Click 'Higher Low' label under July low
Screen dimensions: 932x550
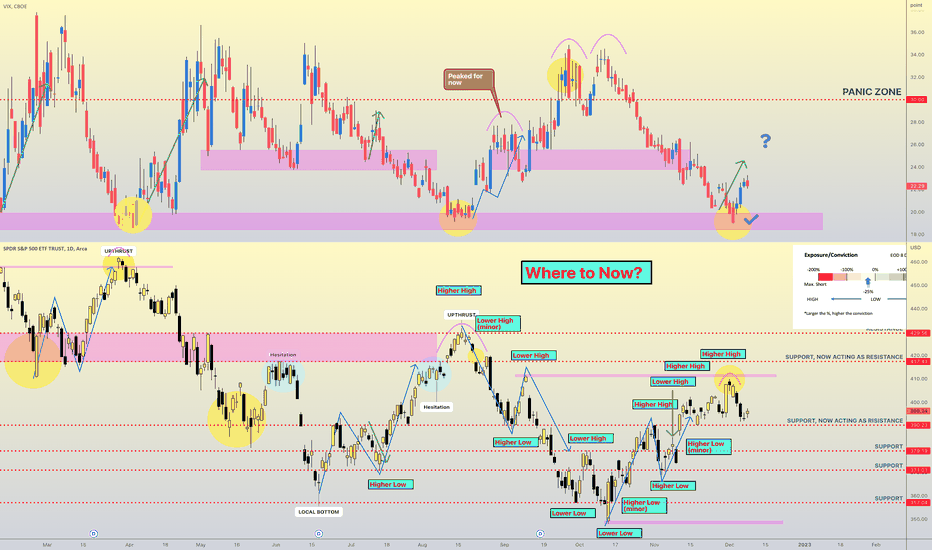pyautogui.click(x=391, y=485)
